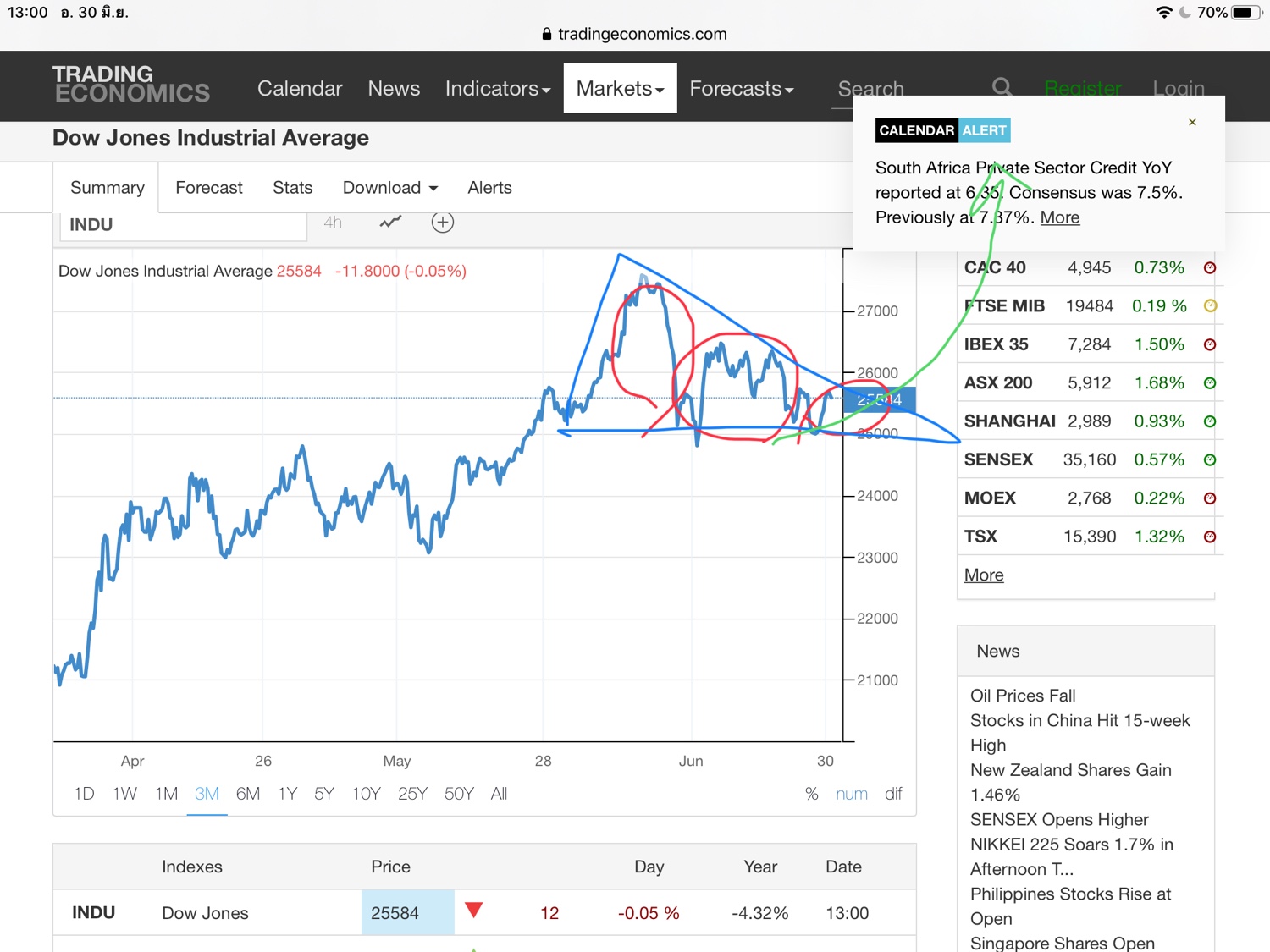Expand the Forecasts dropdown menu
Viewport: 1270px width, 952px height.
tap(742, 88)
